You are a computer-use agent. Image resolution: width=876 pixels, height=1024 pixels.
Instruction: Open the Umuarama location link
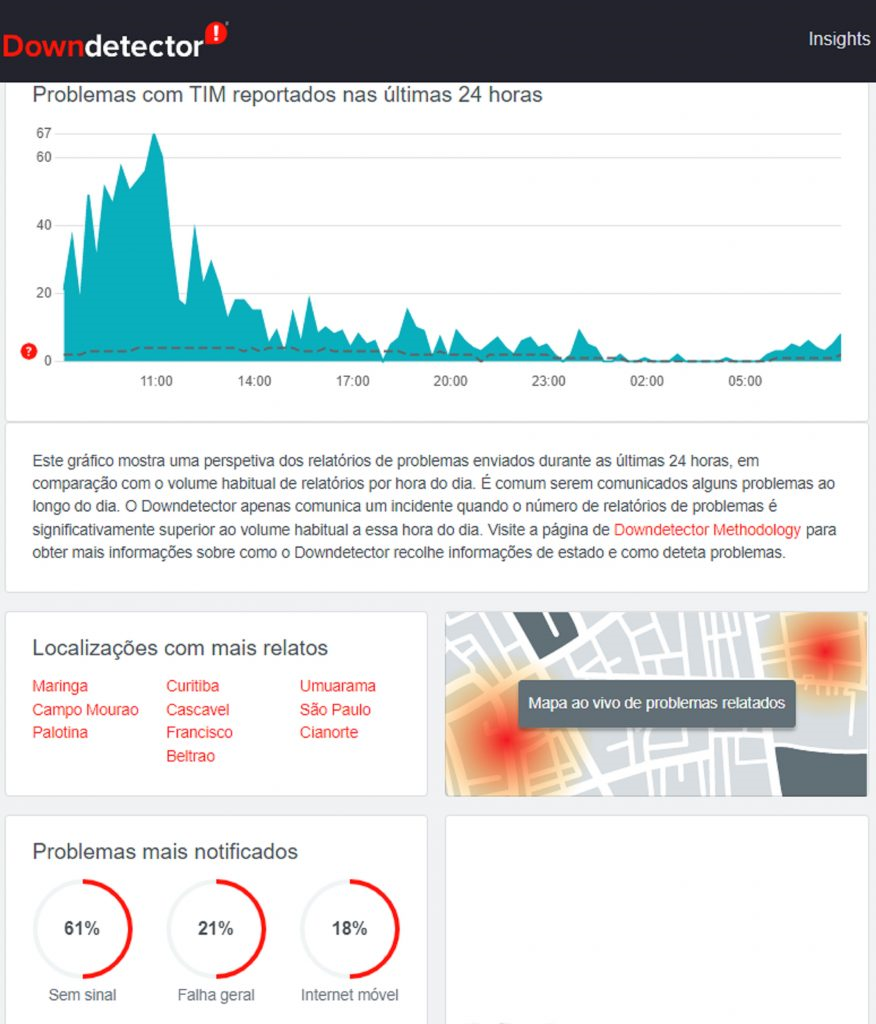338,686
